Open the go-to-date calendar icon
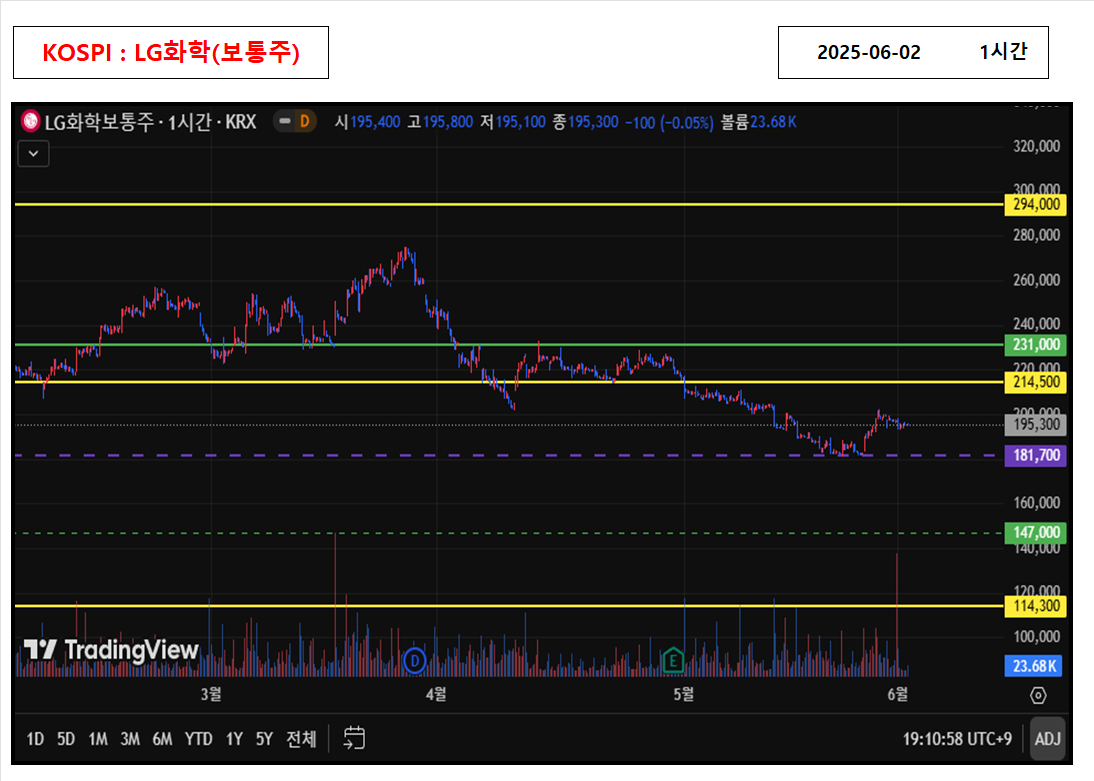 354,738
